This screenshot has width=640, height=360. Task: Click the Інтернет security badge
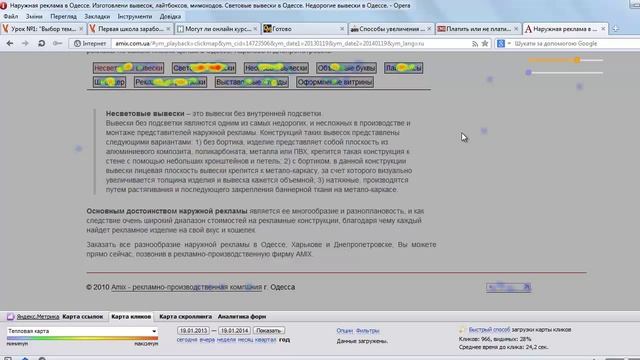pos(90,43)
